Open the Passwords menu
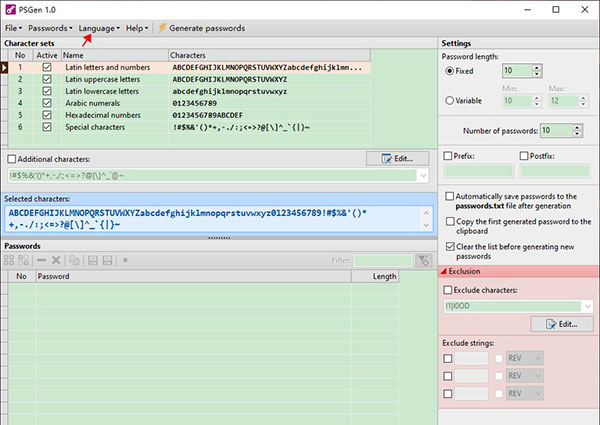 [x=50, y=28]
